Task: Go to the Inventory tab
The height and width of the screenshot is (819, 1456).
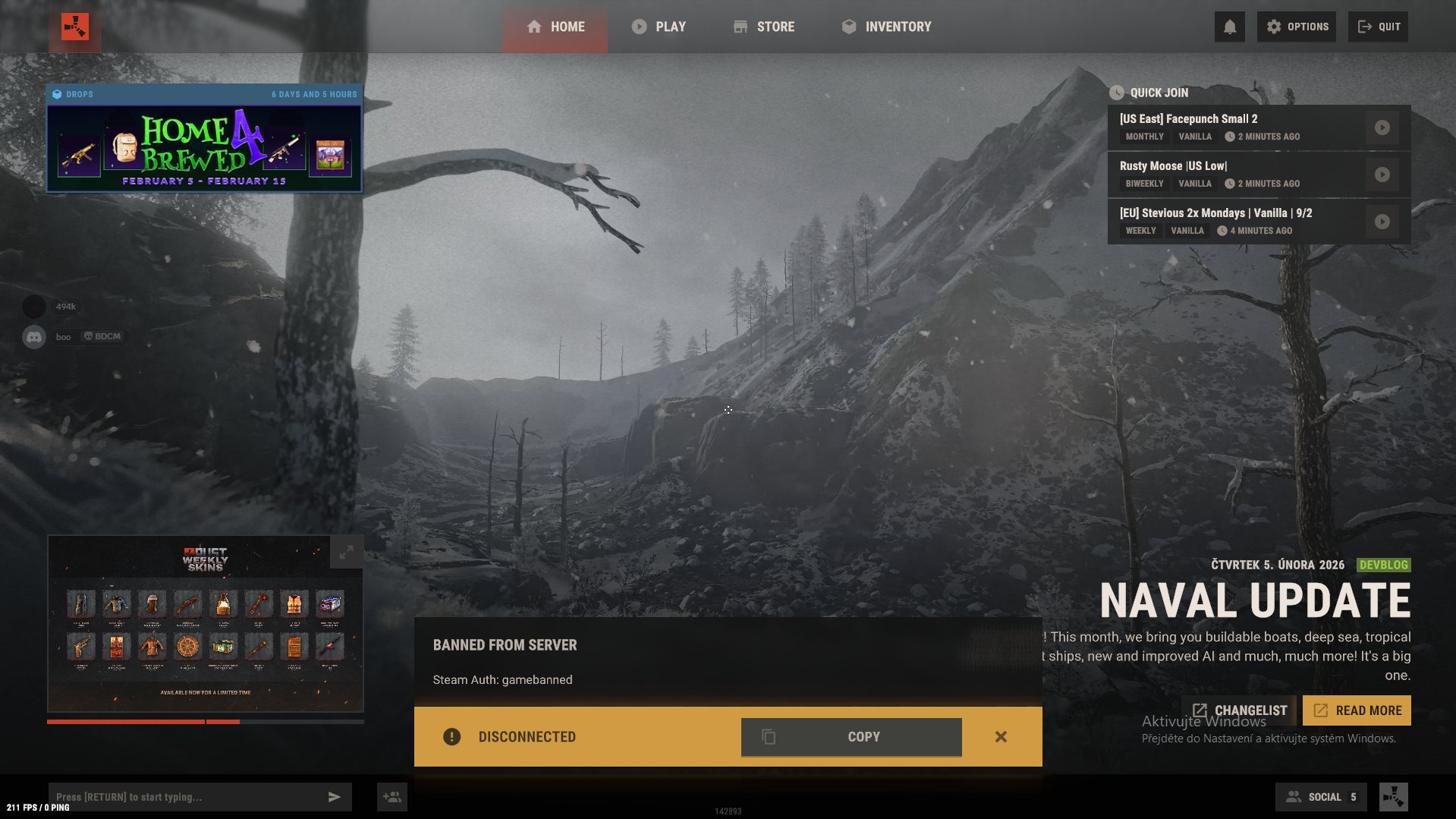Action: click(886, 27)
